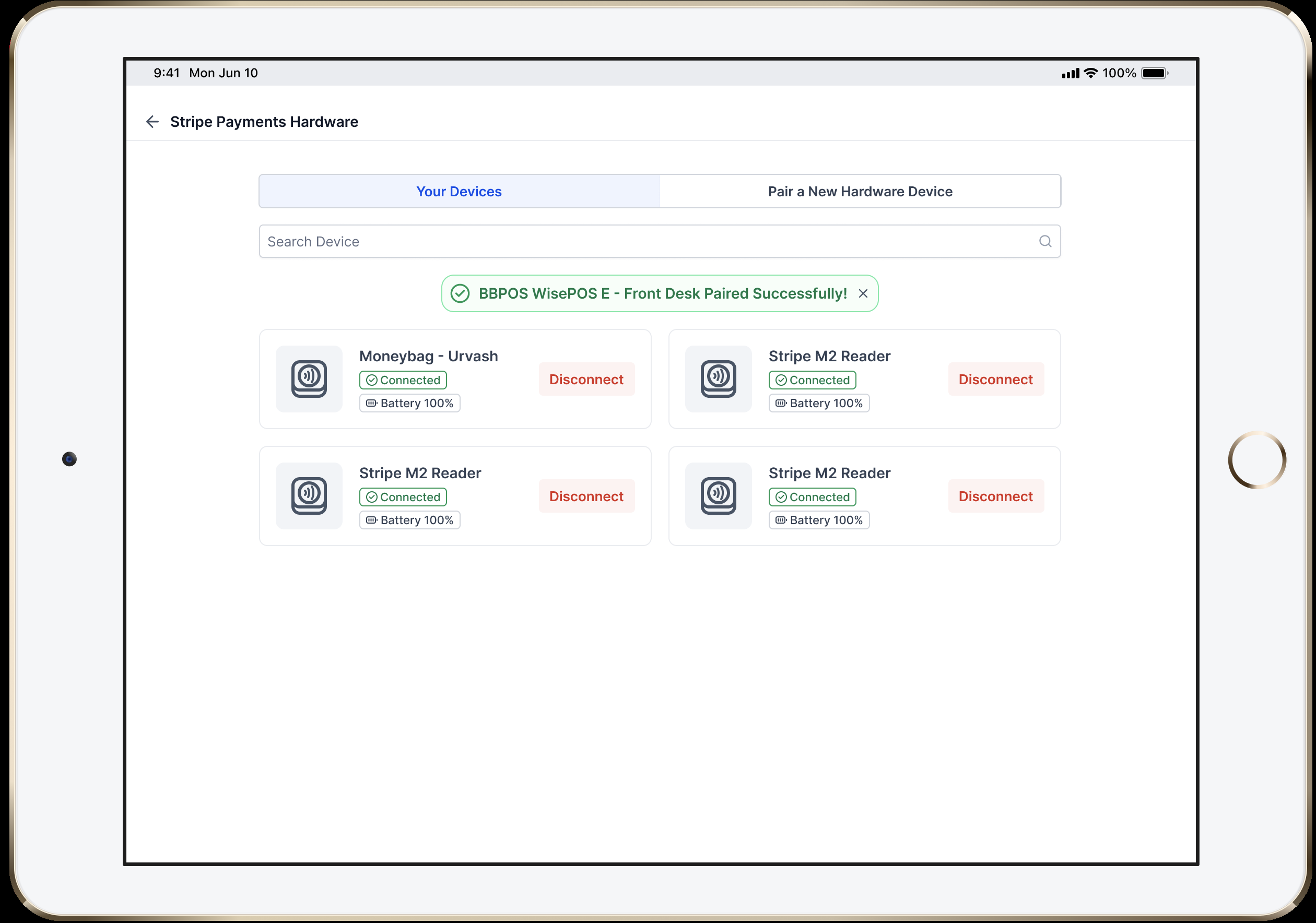1316x923 pixels.
Task: Click bottom-left Stripe M2 Reader device icon
Action: (309, 495)
